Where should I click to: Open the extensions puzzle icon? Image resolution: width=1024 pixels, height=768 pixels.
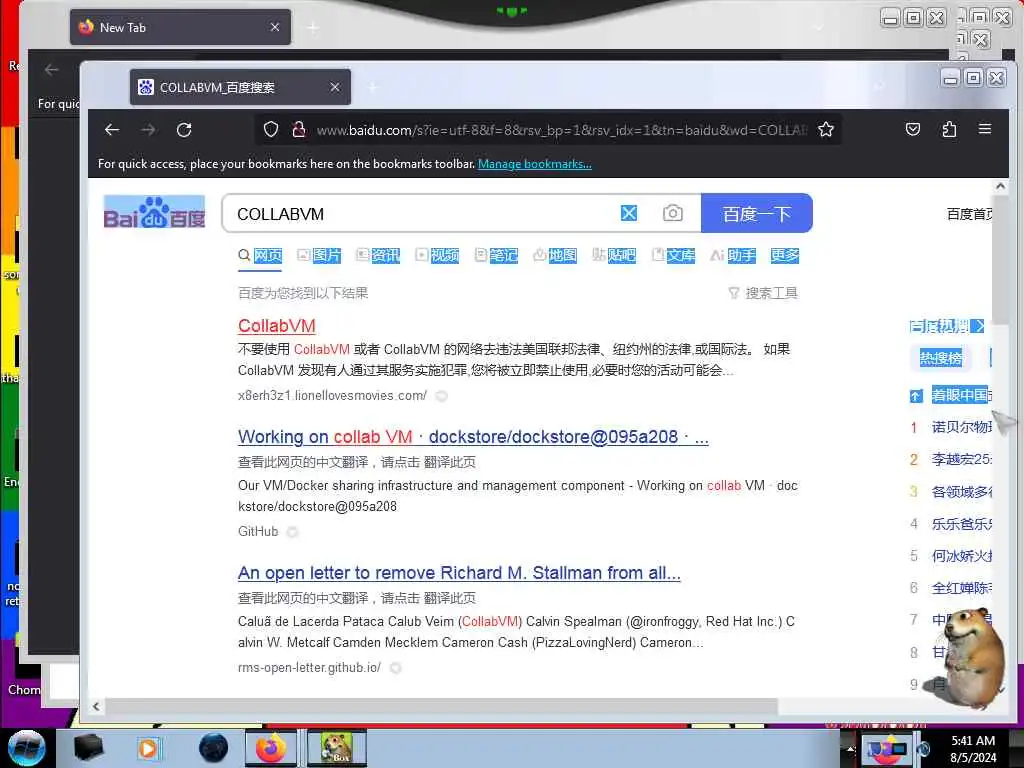tap(949, 129)
